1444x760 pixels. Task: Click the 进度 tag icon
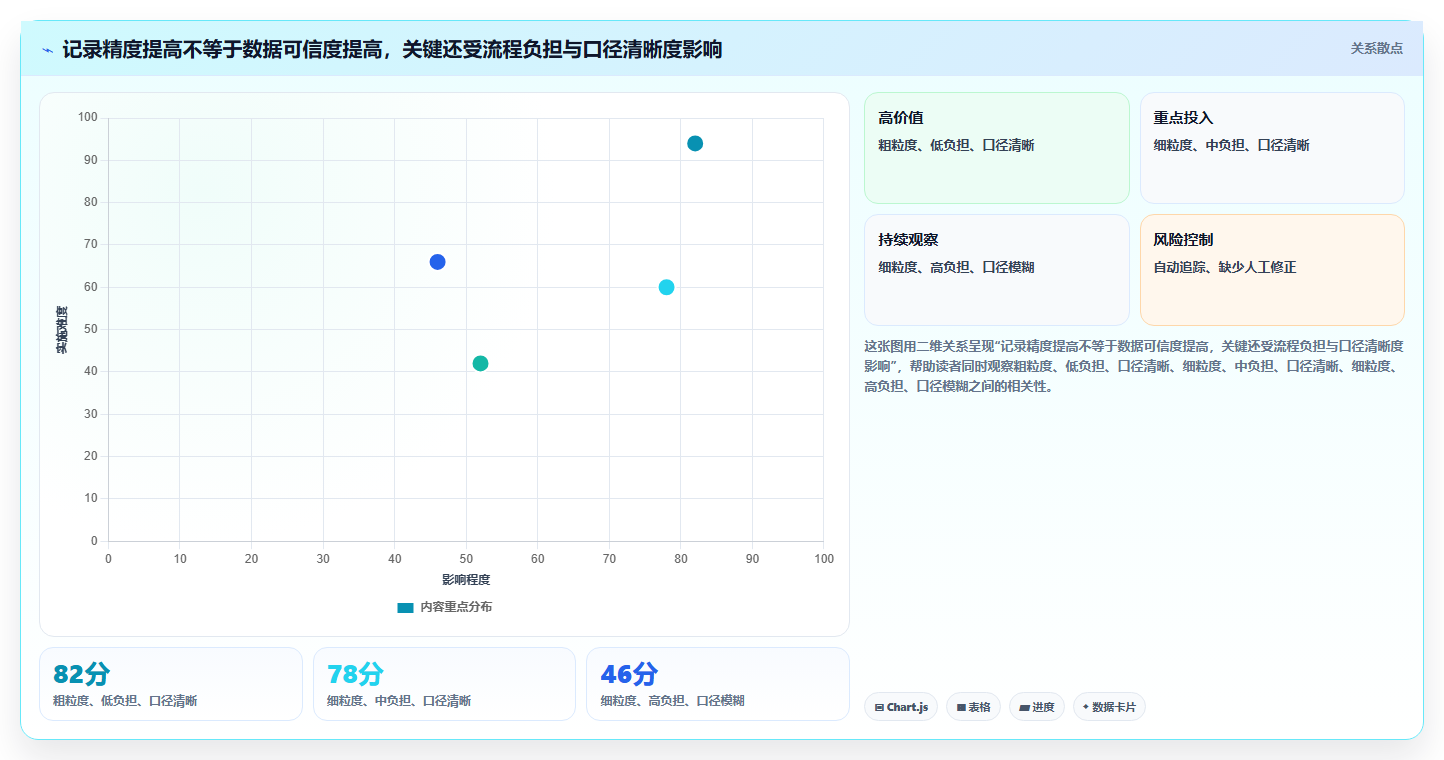[1025, 708]
